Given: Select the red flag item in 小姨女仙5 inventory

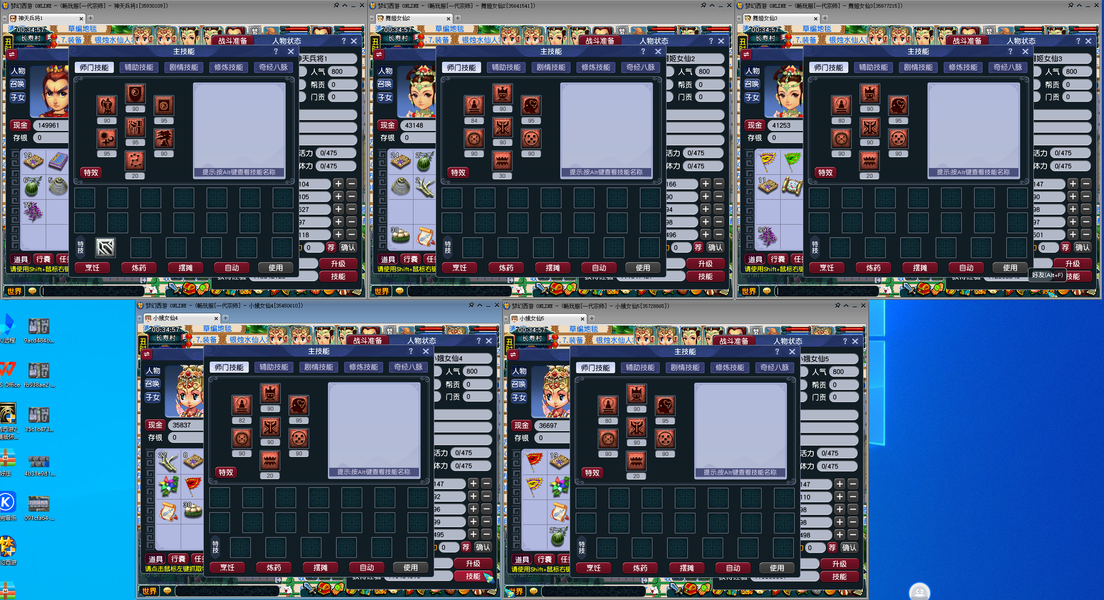Looking at the screenshot, I should tap(535, 461).
